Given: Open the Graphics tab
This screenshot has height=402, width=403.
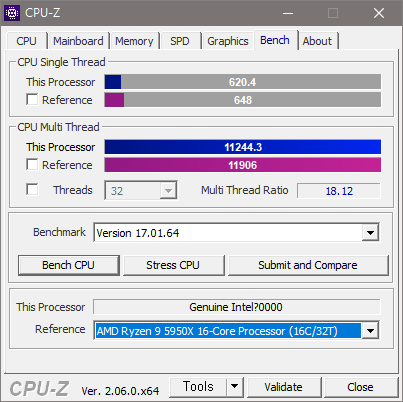Looking at the screenshot, I should (x=228, y=41).
